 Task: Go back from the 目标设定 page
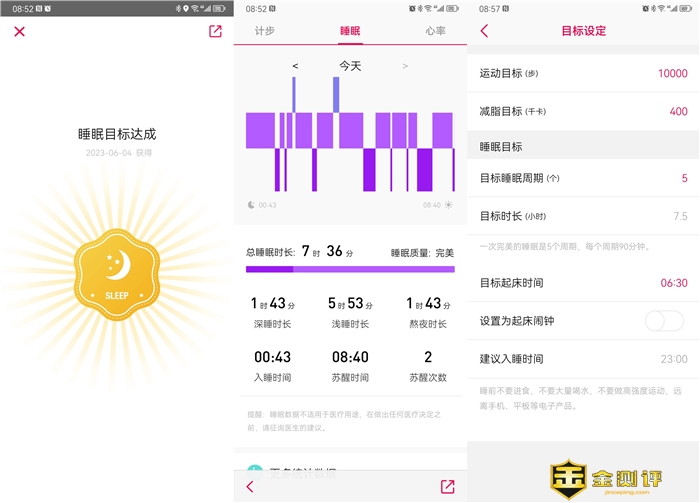(485, 31)
